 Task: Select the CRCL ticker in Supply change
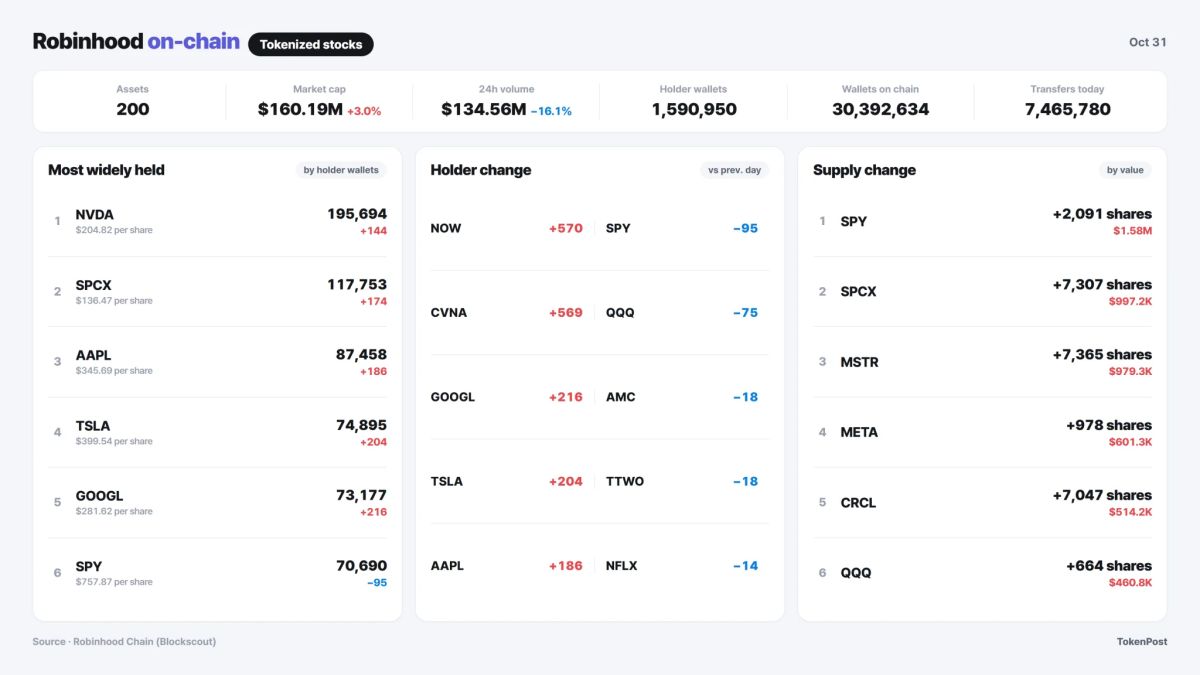click(858, 503)
